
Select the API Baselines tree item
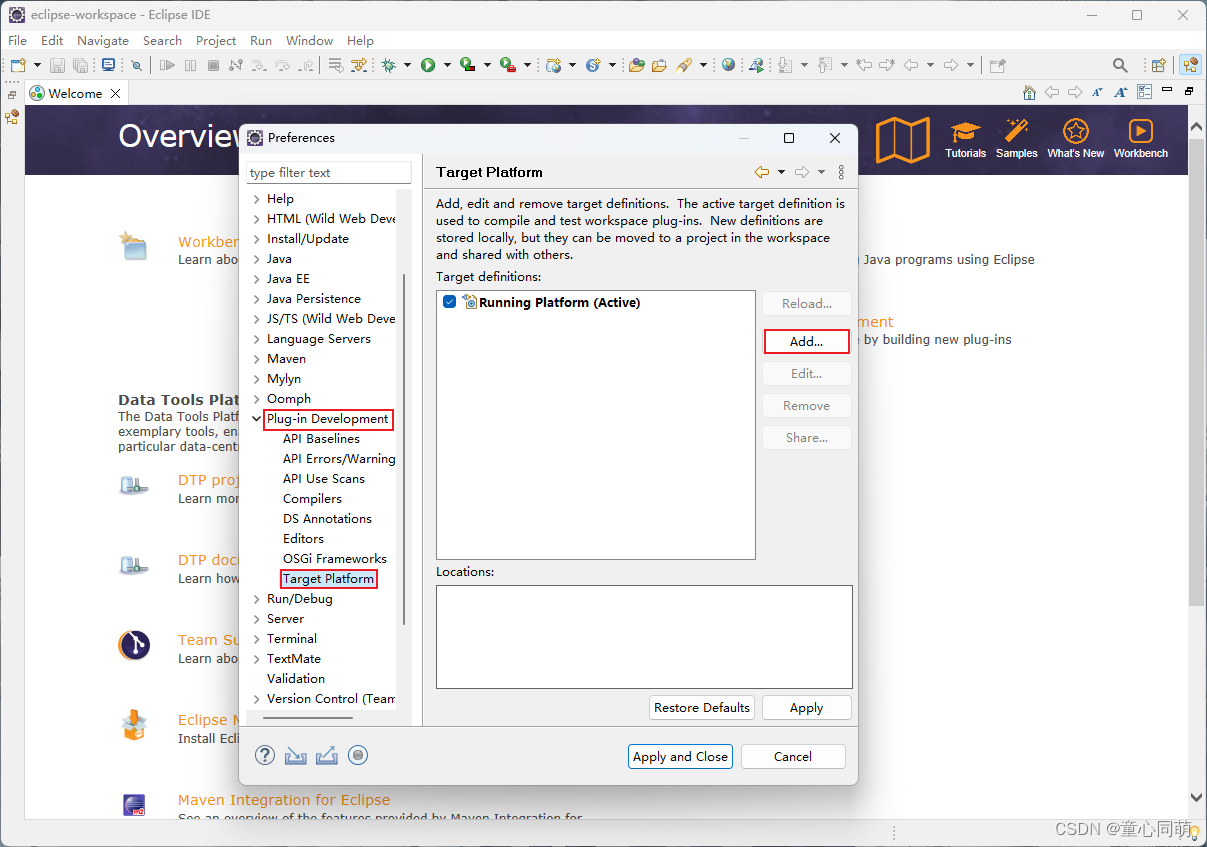(x=321, y=439)
